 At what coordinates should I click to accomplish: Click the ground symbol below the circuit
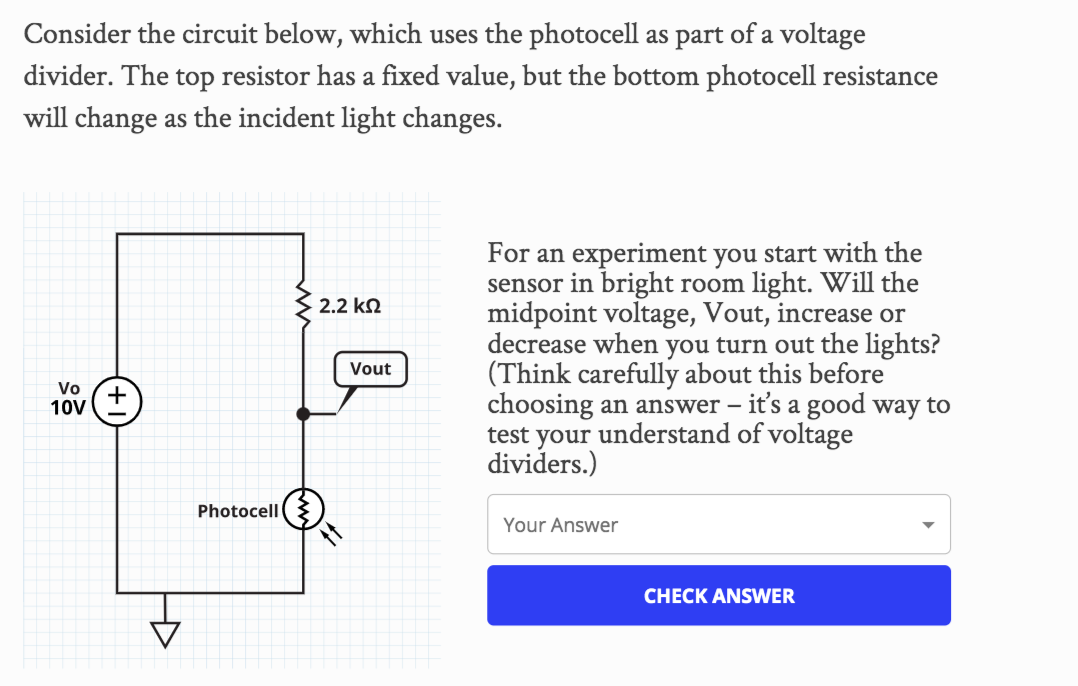(164, 628)
